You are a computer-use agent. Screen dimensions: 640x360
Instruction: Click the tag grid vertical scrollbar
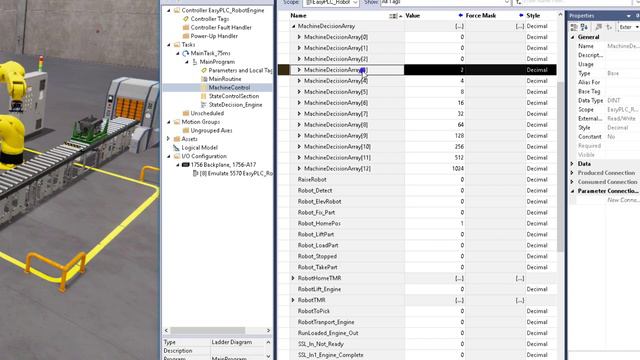[x=560, y=167]
